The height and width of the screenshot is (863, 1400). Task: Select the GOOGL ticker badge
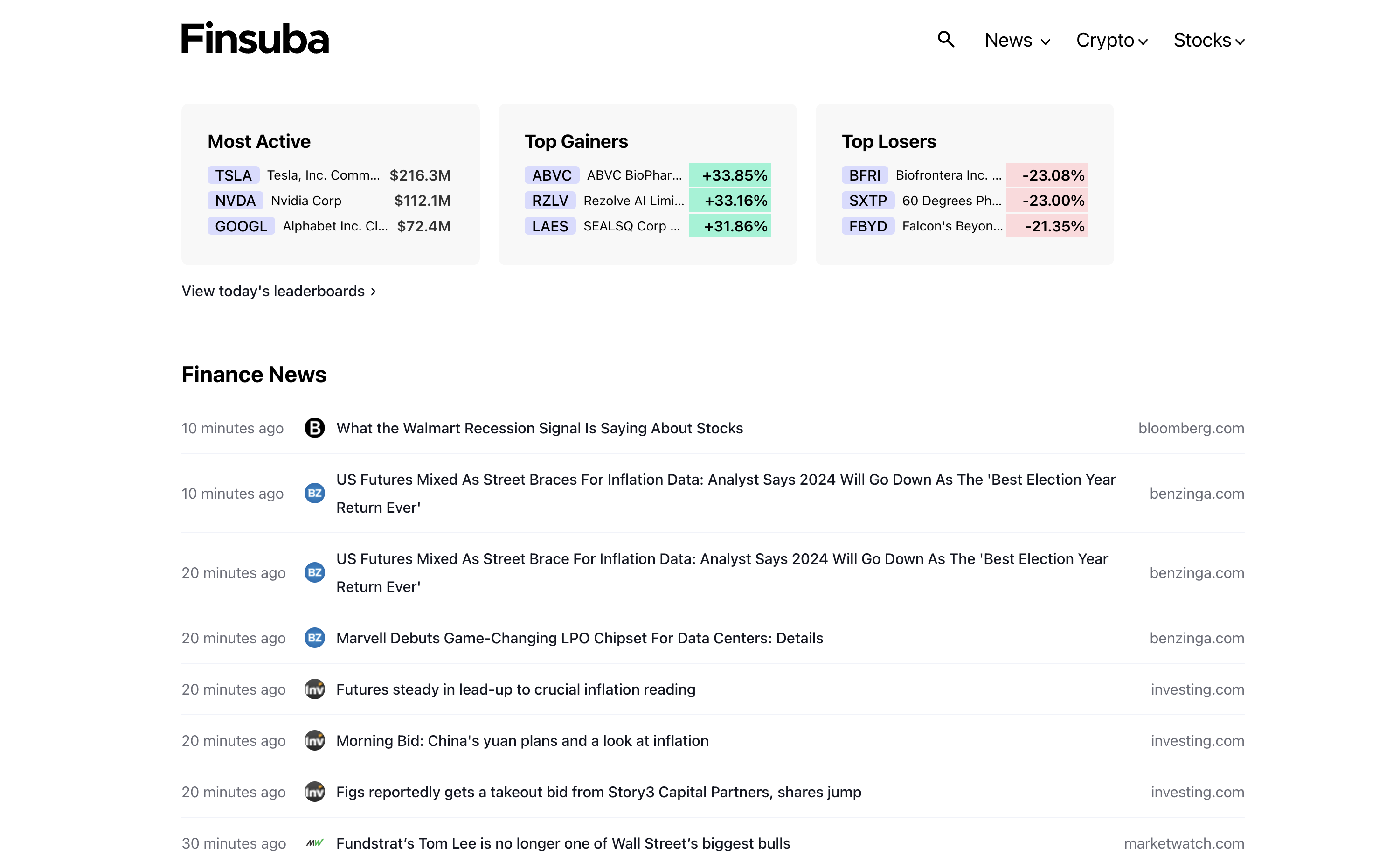pyautogui.click(x=241, y=226)
